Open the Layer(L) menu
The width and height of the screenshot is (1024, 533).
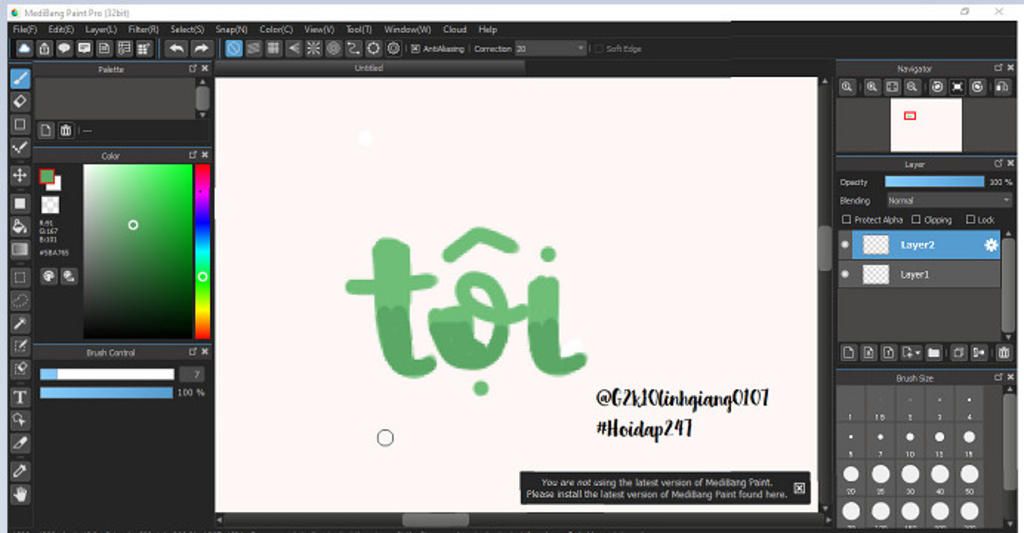(101, 29)
